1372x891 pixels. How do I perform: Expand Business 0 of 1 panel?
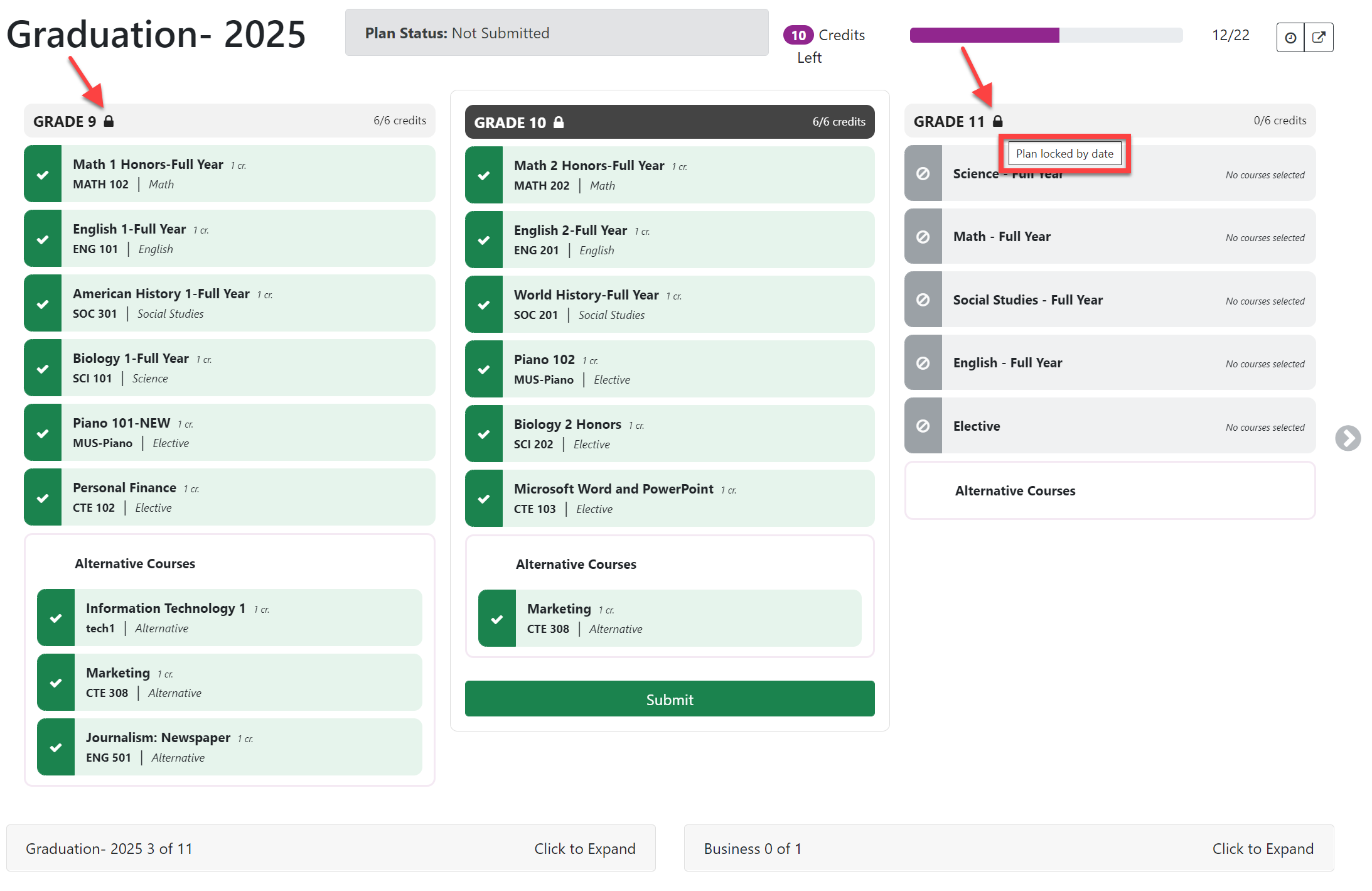coord(1009,848)
